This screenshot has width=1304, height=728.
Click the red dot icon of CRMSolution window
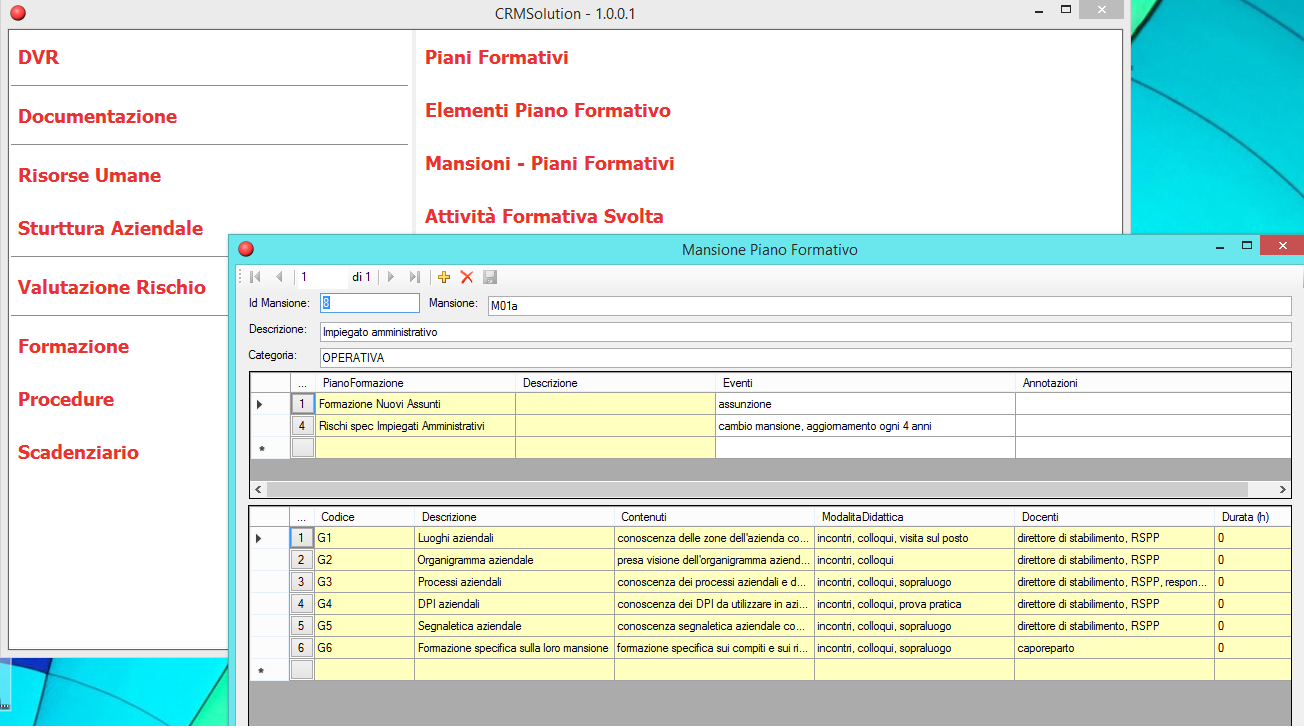click(x=17, y=13)
